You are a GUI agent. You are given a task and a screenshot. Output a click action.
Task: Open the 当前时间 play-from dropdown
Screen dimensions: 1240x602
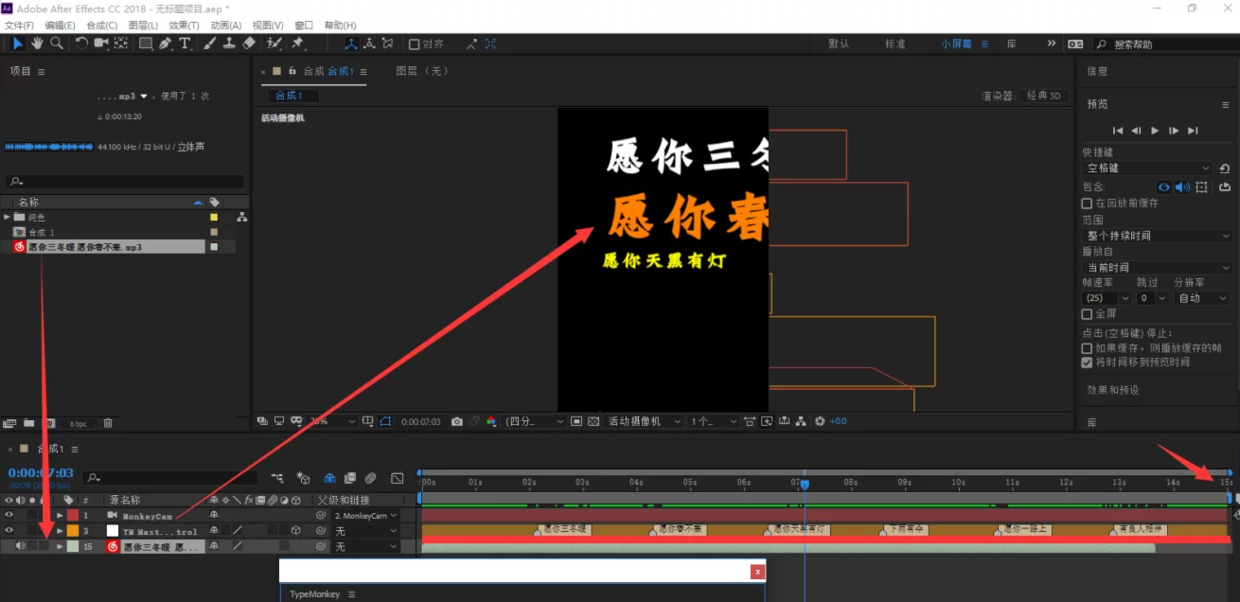tap(1158, 268)
